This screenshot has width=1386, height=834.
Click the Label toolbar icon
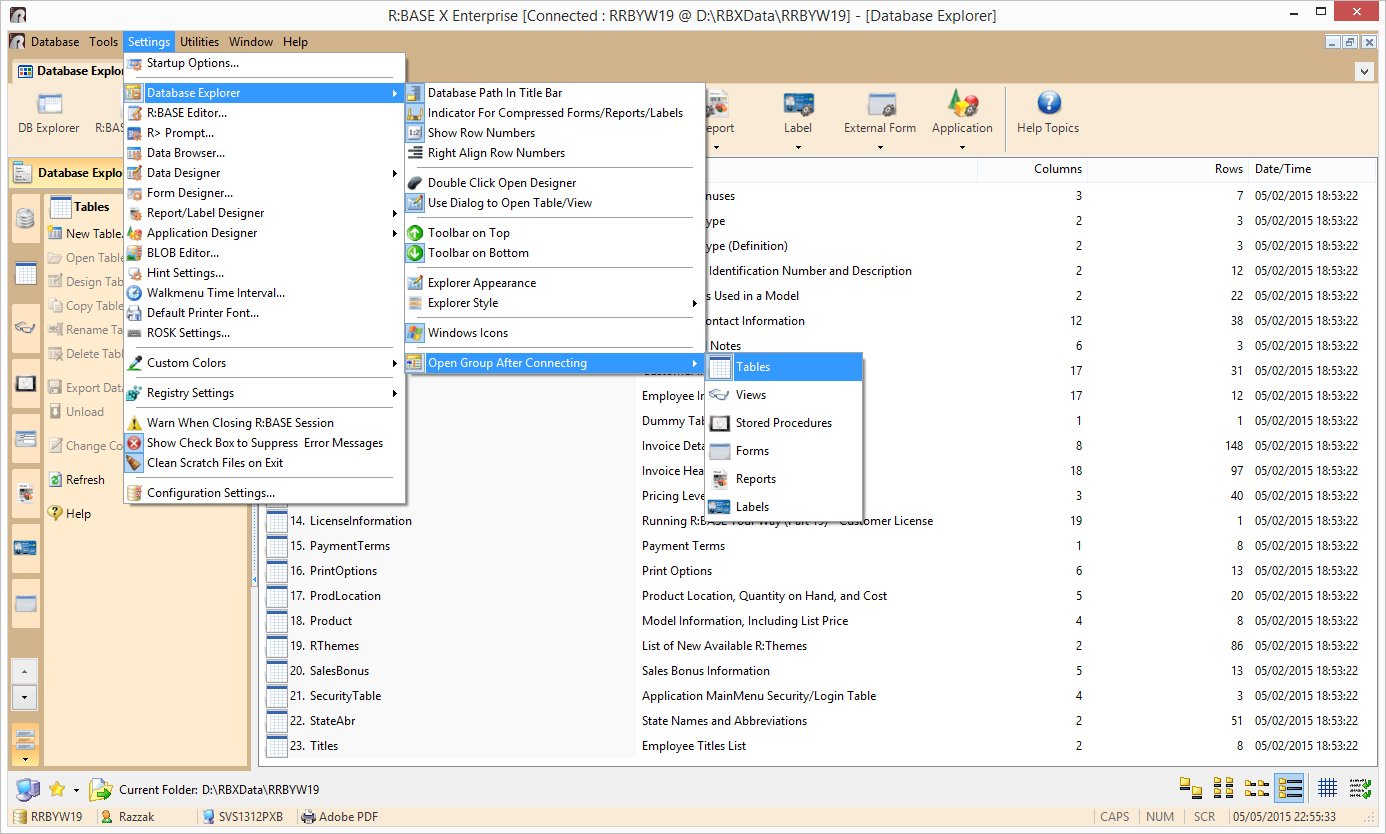click(x=798, y=105)
